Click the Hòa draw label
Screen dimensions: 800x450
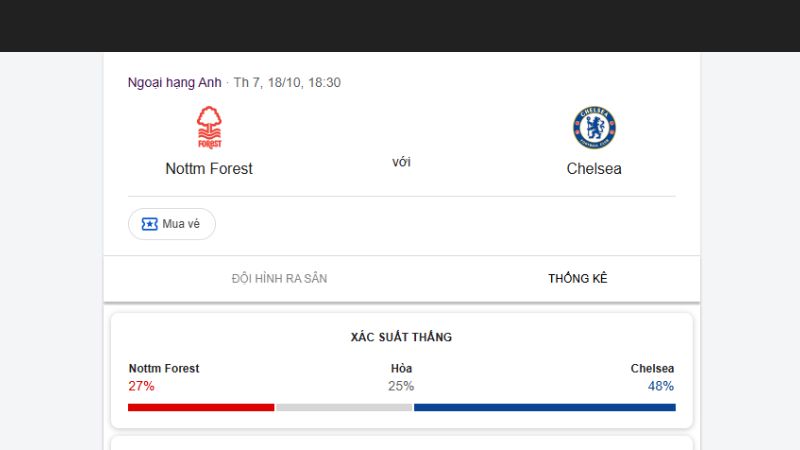401,368
